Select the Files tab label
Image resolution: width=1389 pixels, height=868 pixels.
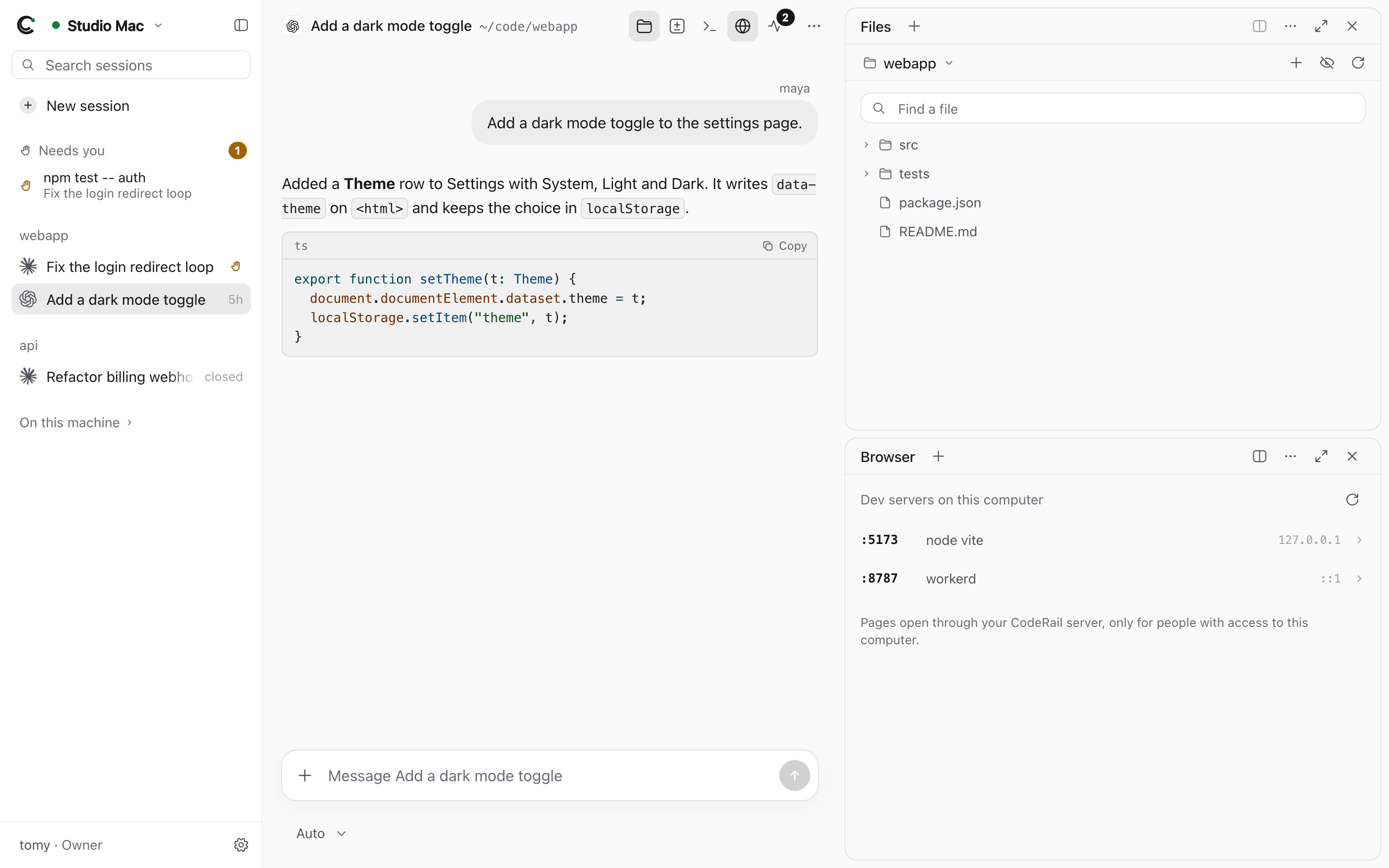click(875, 27)
